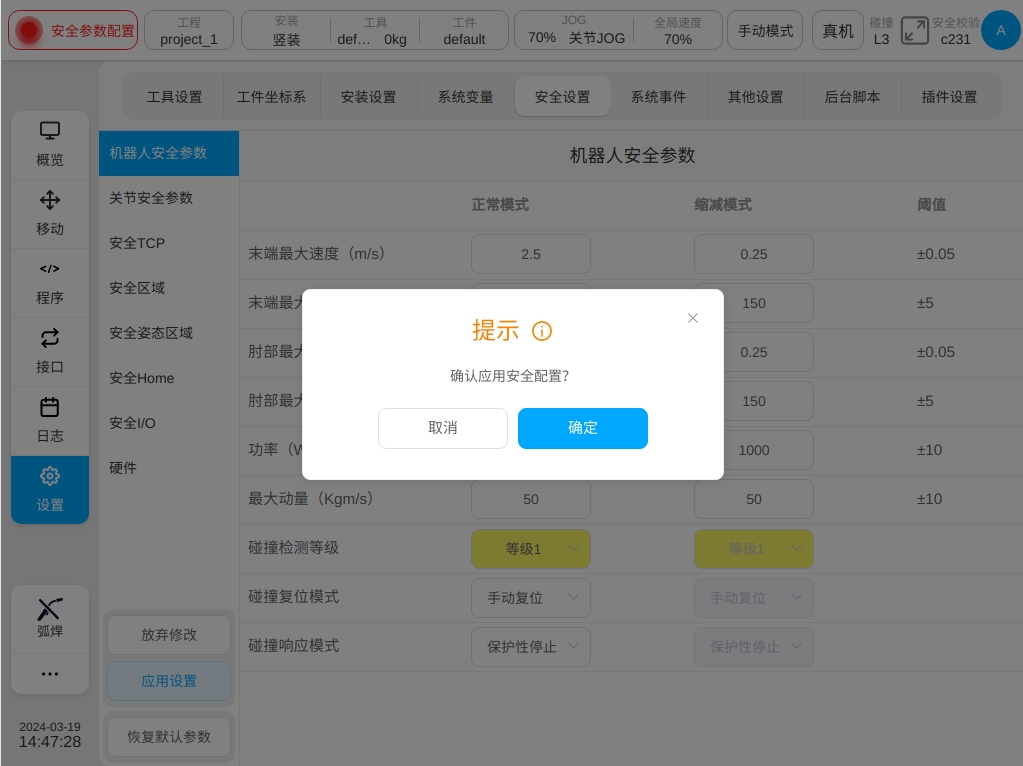Open the 程序 program code icon
1023x766 pixels.
coord(50,269)
